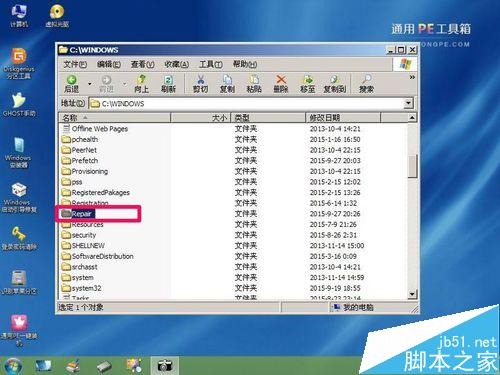Cut selection using the 剪切 scissors icon

[x=200, y=83]
